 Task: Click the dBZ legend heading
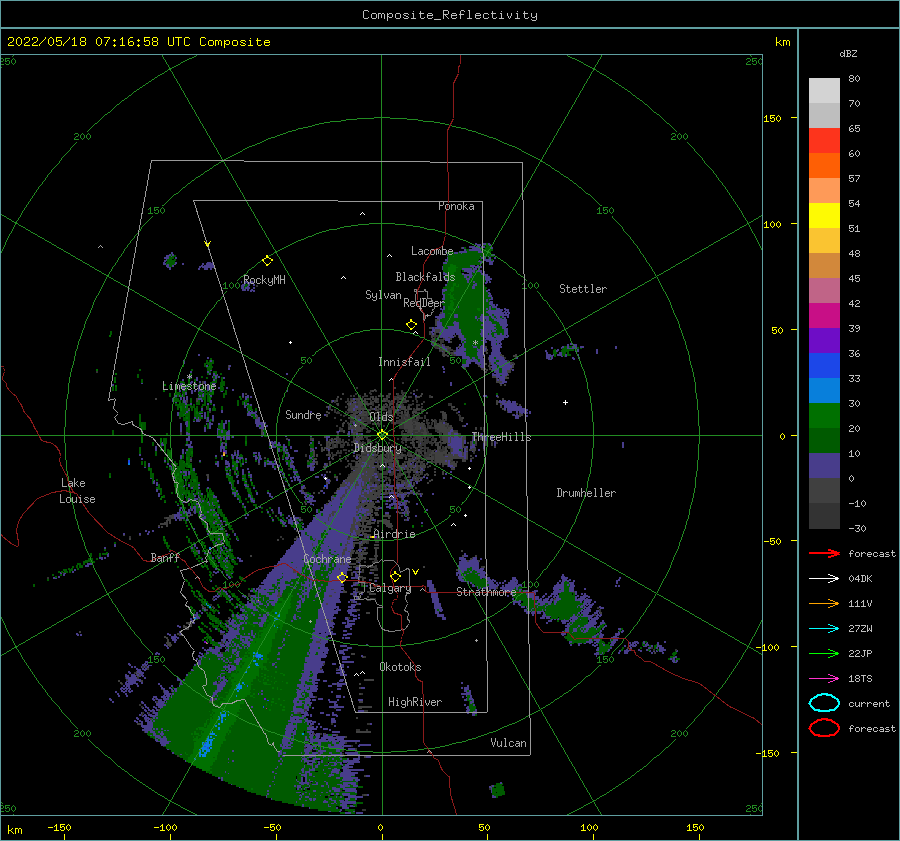(848, 53)
